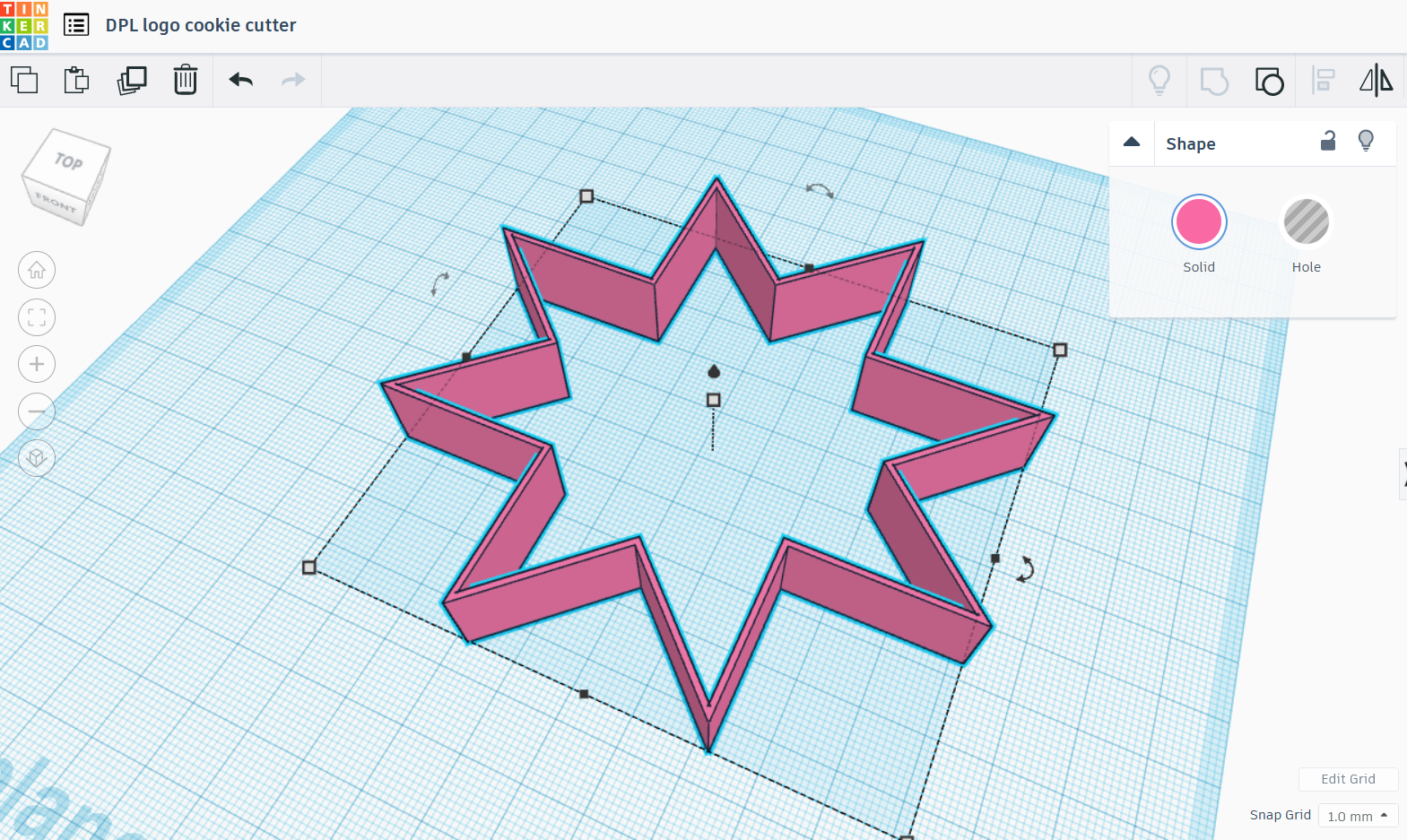
Task: Fit all shapes in view
Action: (x=37, y=317)
